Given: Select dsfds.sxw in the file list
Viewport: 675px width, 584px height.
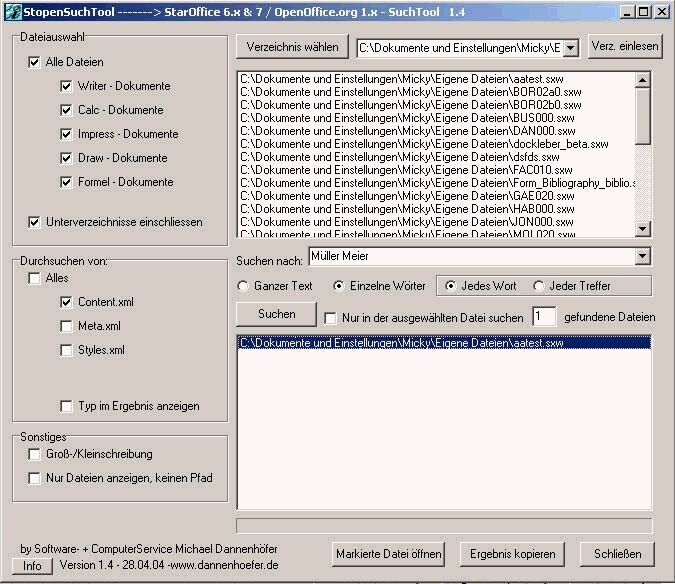Looking at the screenshot, I should [x=436, y=157].
